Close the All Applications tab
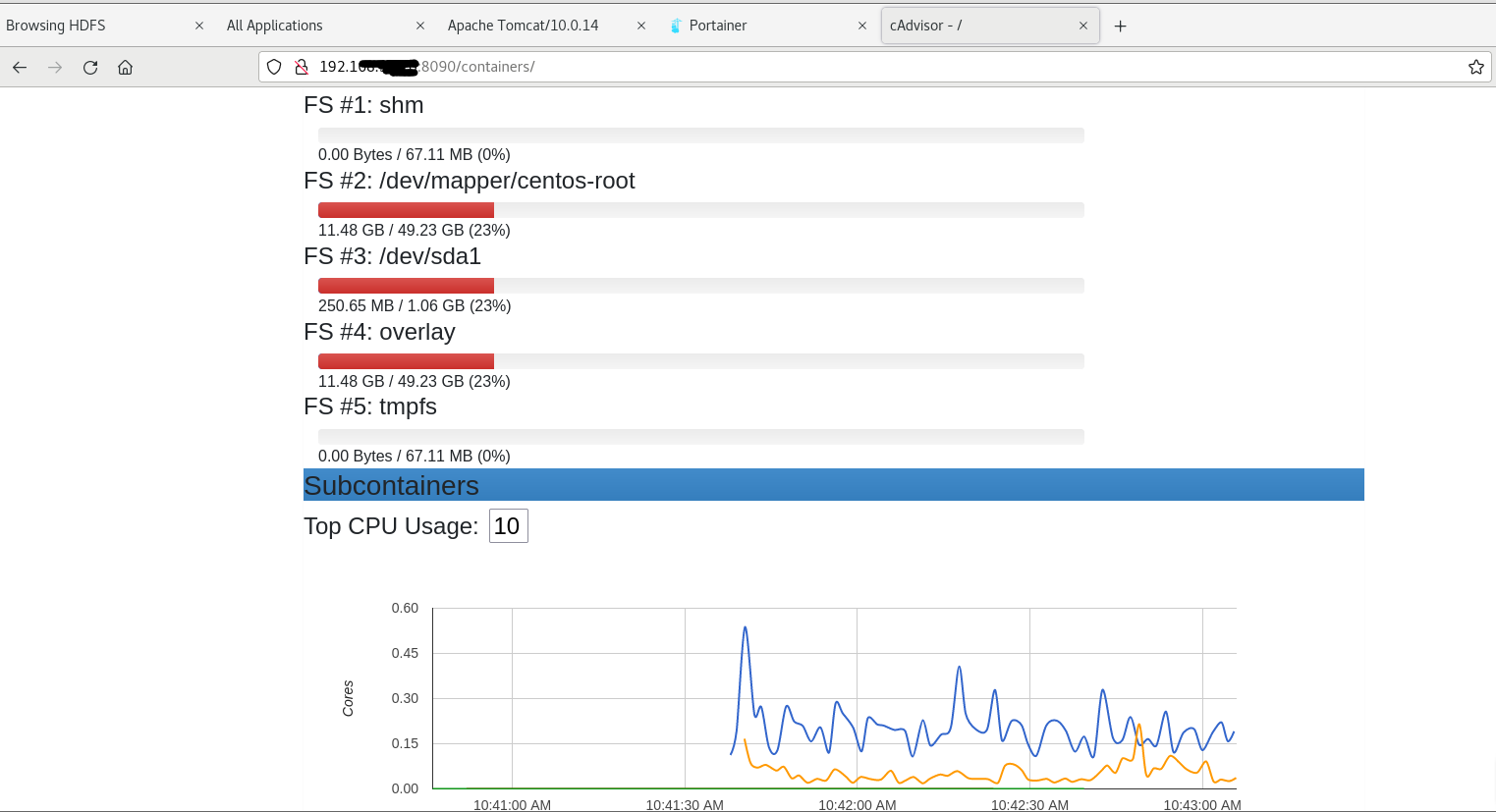This screenshot has width=1496, height=812. pyautogui.click(x=420, y=26)
